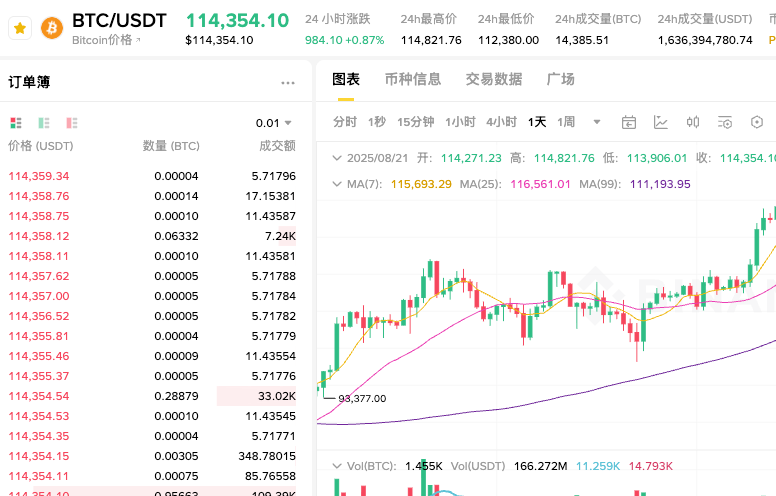Image resolution: width=776 pixels, height=496 pixels.
Task: Show buy orders only green view
Action: pyautogui.click(x=44, y=123)
